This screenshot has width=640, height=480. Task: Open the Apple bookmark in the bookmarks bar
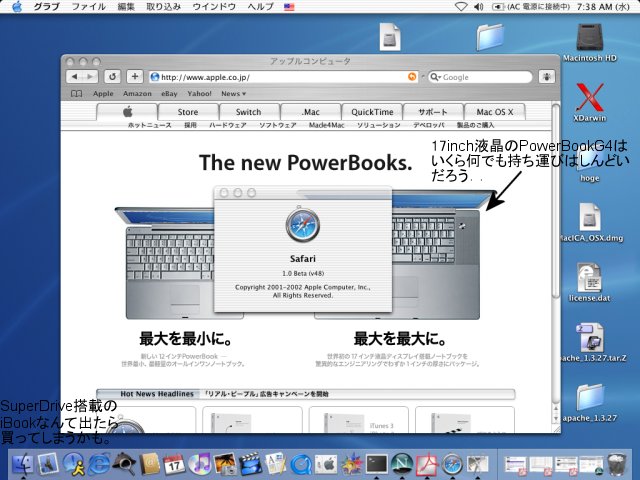point(103,94)
